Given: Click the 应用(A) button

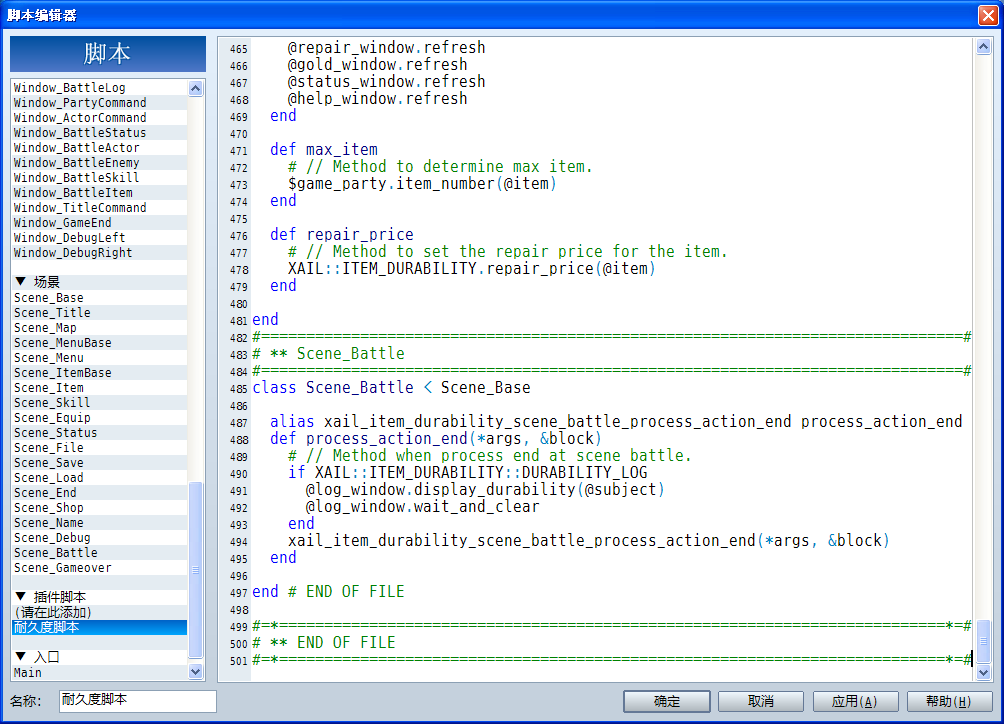Looking at the screenshot, I should click(x=855, y=701).
